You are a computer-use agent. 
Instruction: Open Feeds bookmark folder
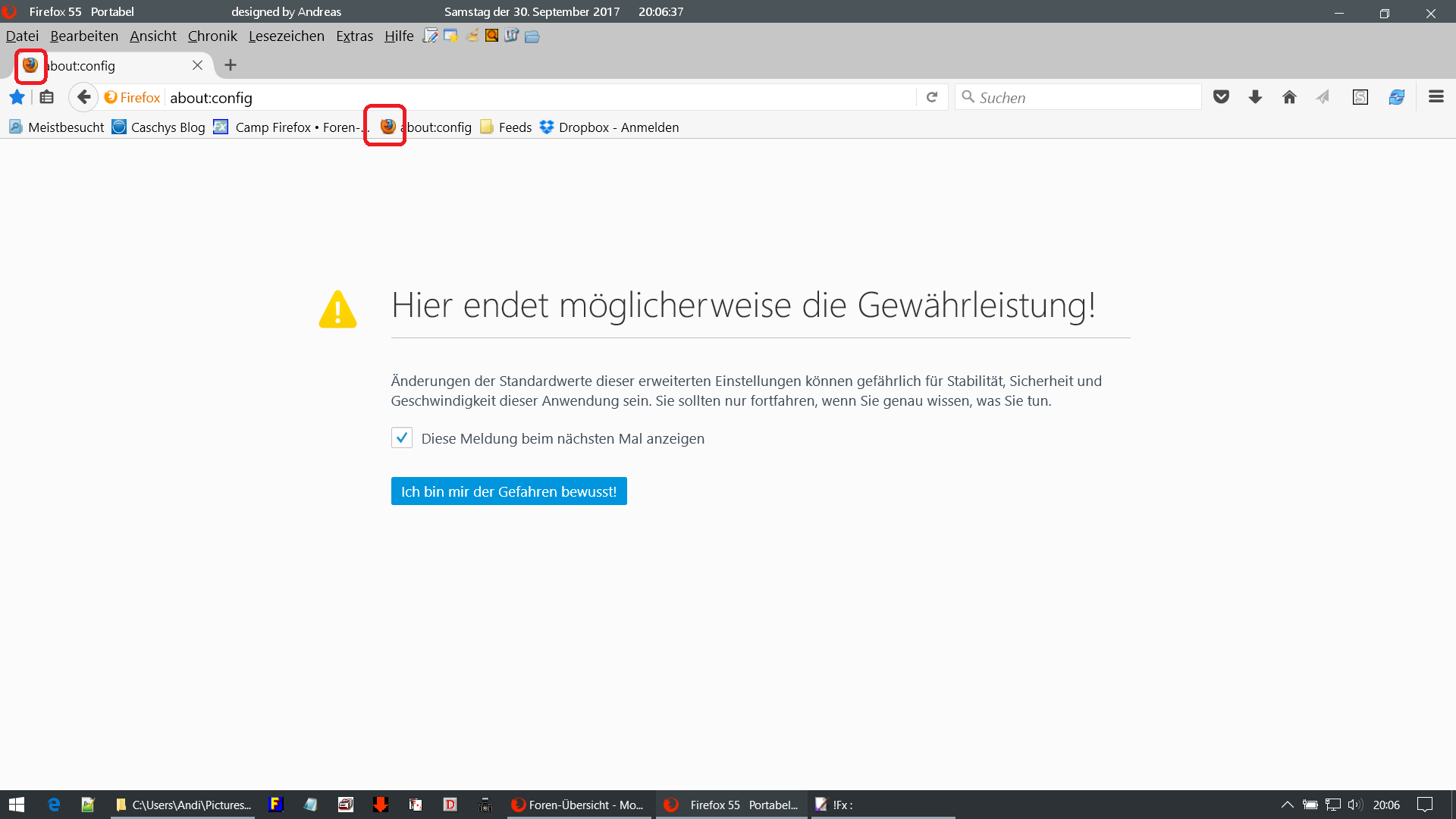click(506, 127)
